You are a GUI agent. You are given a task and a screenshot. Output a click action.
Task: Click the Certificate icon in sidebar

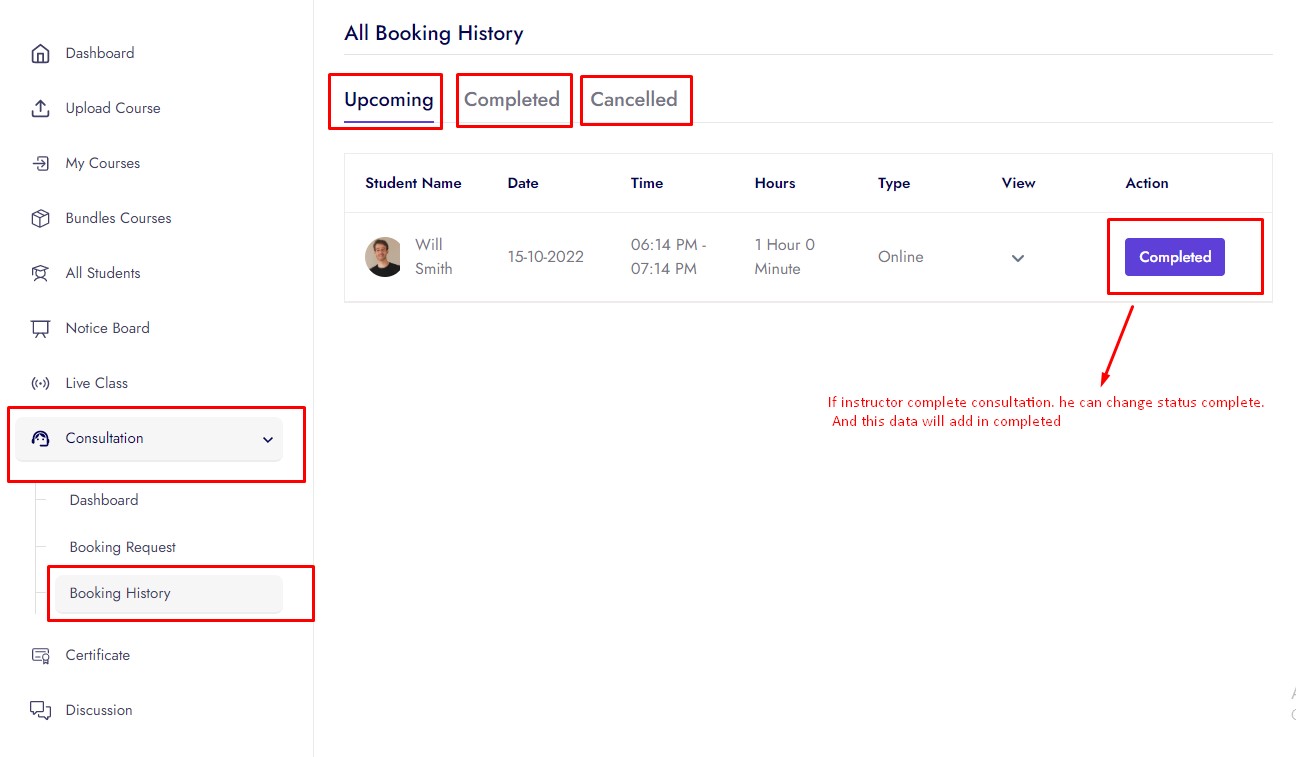point(40,656)
